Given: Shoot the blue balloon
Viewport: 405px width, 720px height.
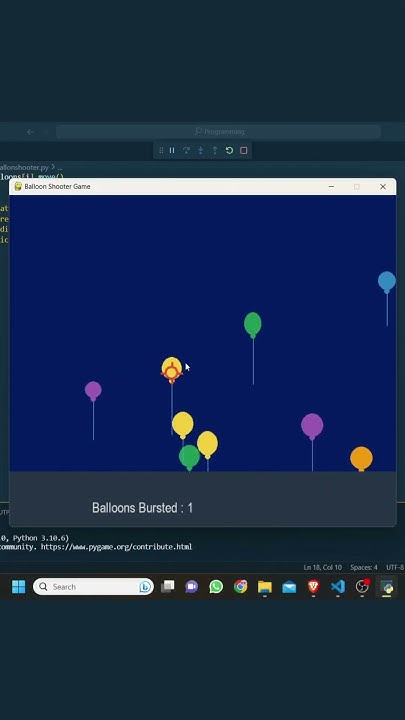Looking at the screenshot, I should tap(387, 281).
